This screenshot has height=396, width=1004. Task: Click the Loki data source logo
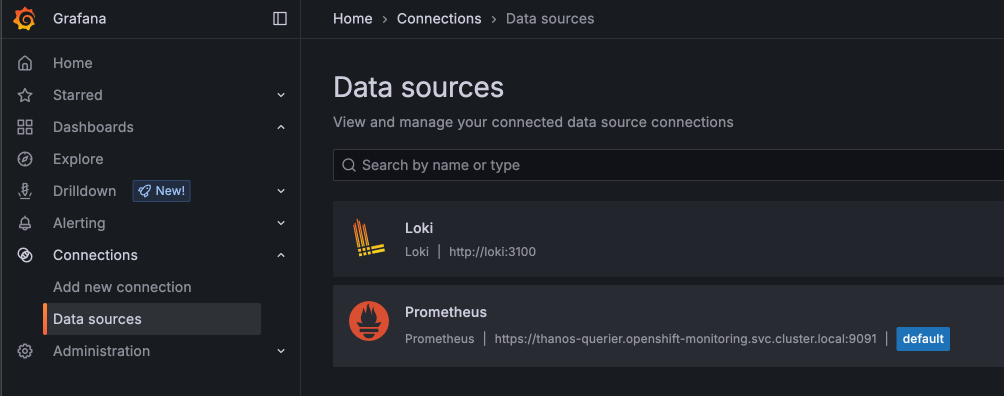(369, 238)
